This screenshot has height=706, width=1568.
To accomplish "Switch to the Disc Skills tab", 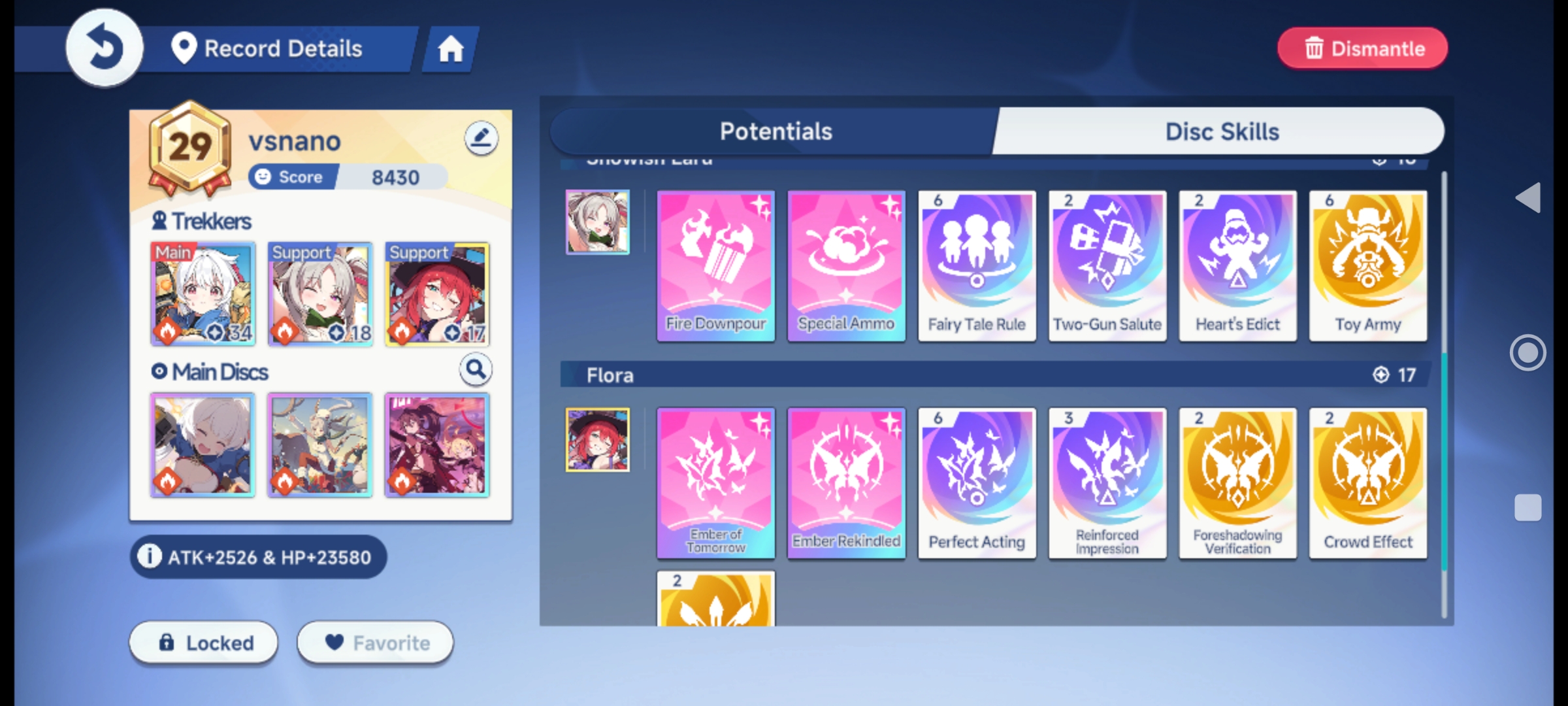I will tap(1220, 131).
